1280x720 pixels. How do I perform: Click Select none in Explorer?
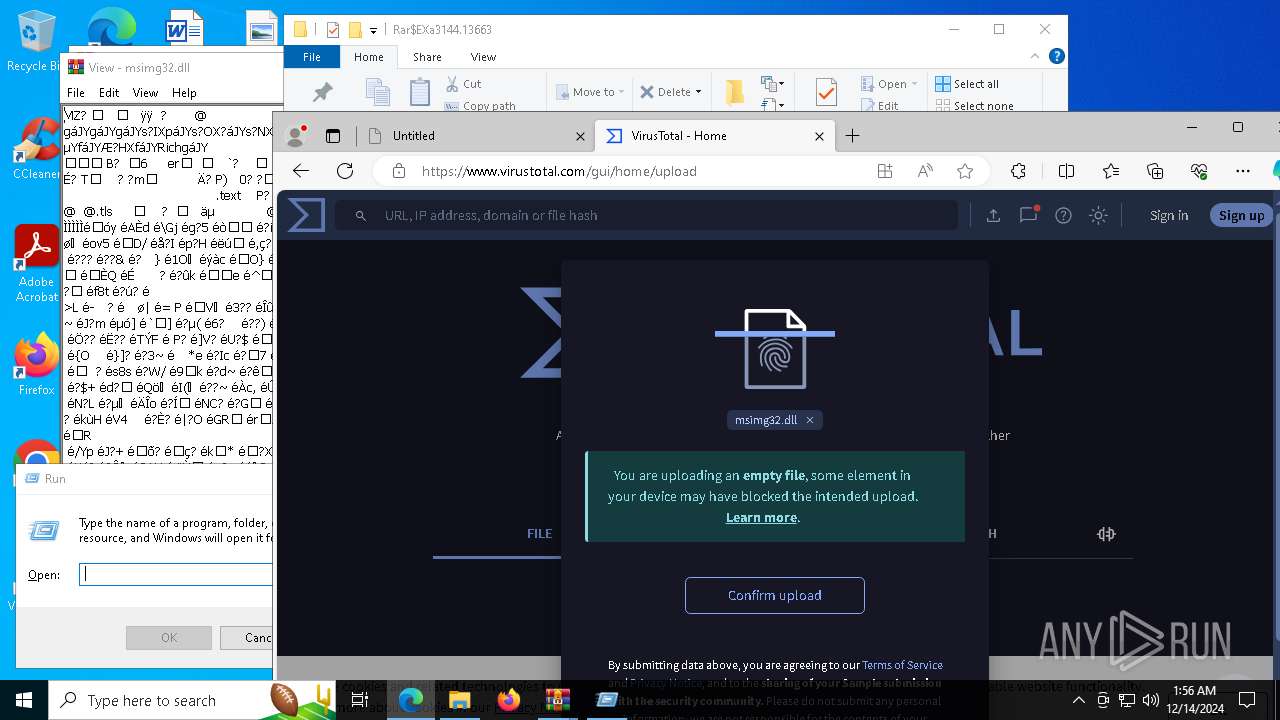974,105
